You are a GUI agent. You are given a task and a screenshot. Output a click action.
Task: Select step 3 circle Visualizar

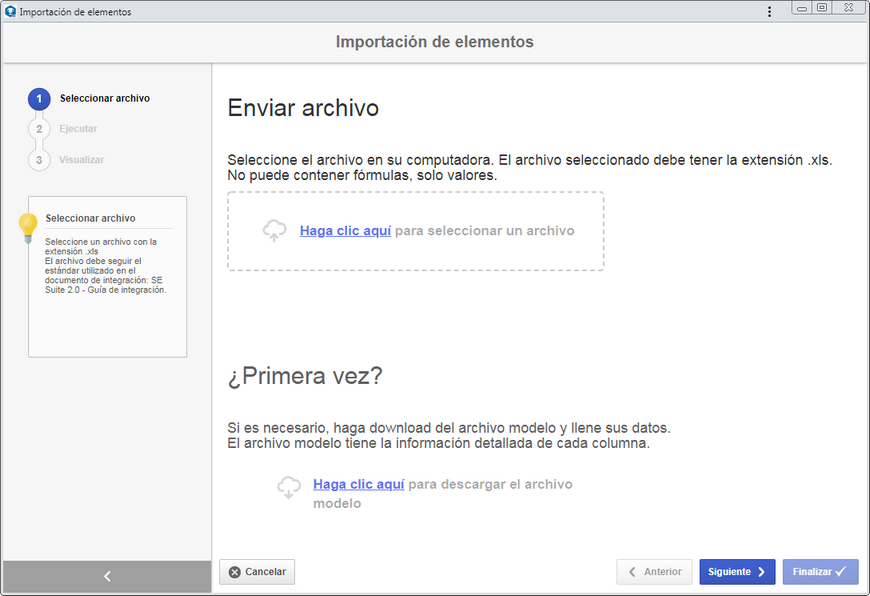pyautogui.click(x=39, y=160)
